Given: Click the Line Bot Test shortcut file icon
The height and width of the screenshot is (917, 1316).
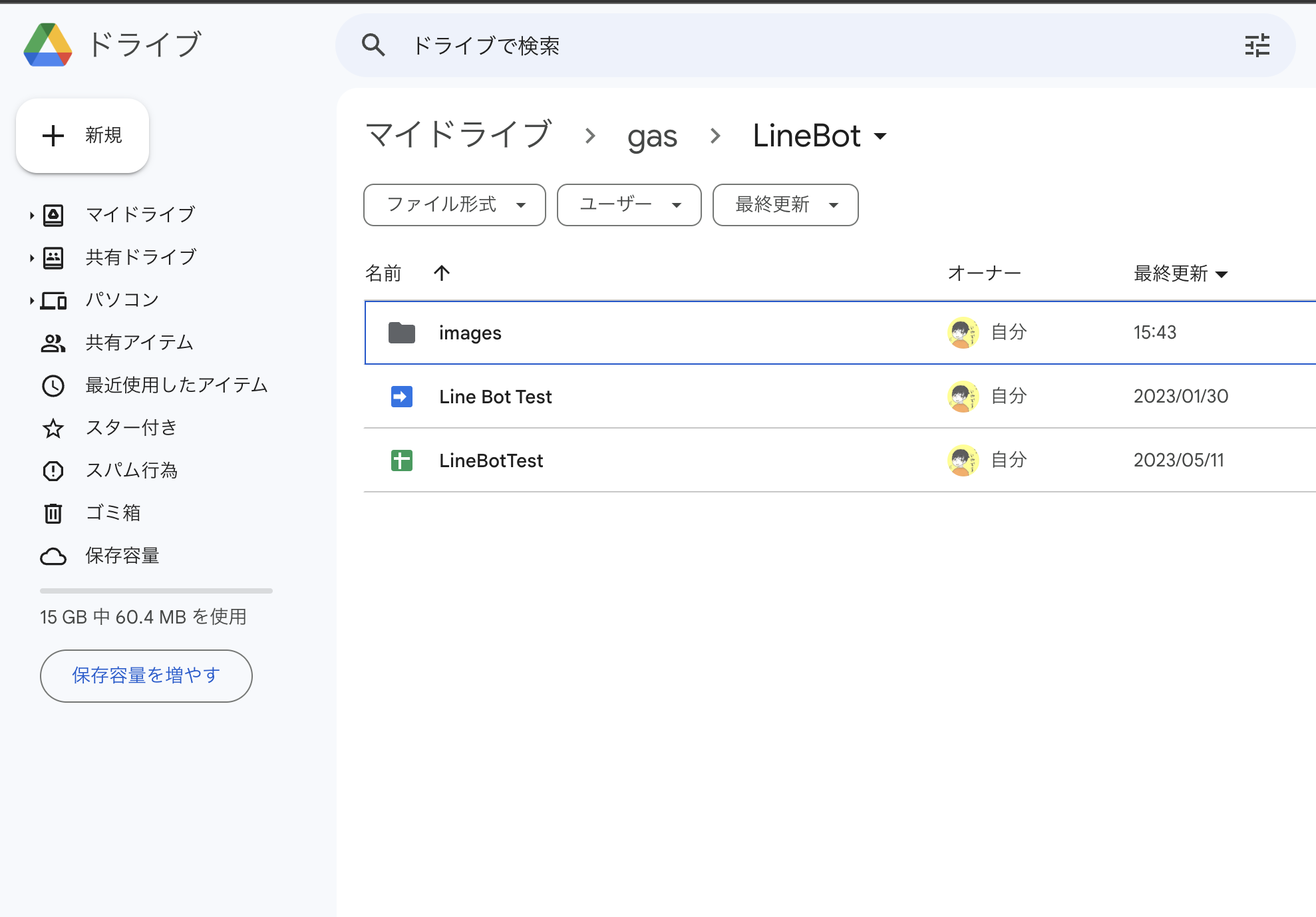Looking at the screenshot, I should [402, 397].
